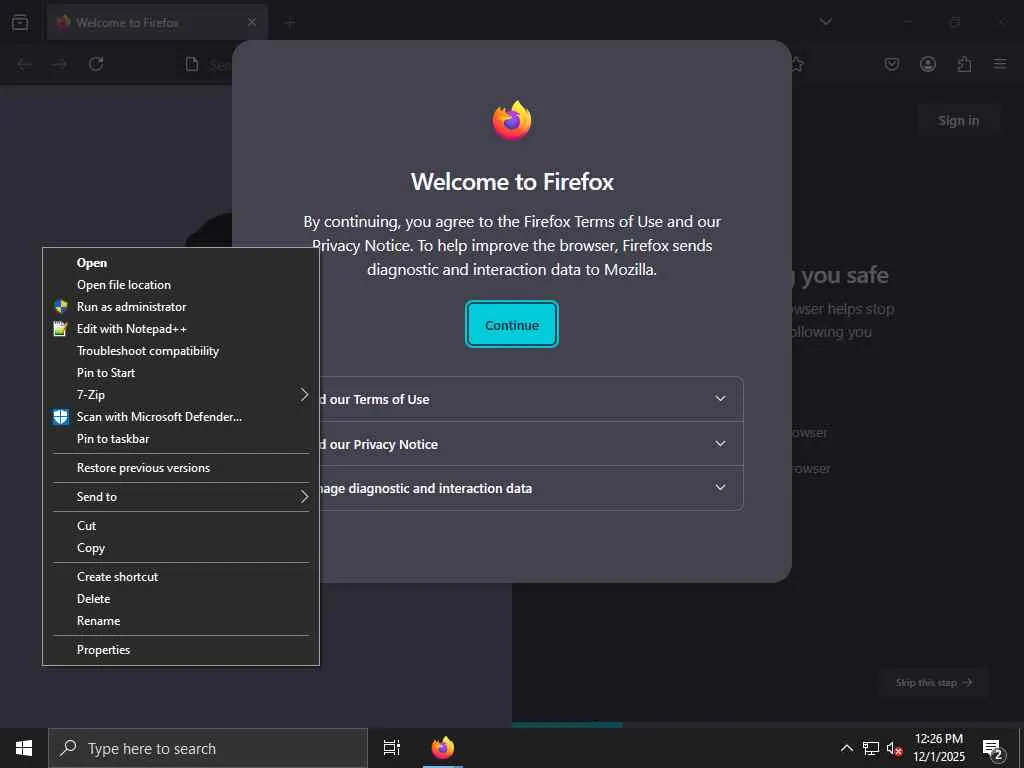The width and height of the screenshot is (1024, 768).
Task: Click the Notepad++ icon in the menu
Action: (60, 328)
